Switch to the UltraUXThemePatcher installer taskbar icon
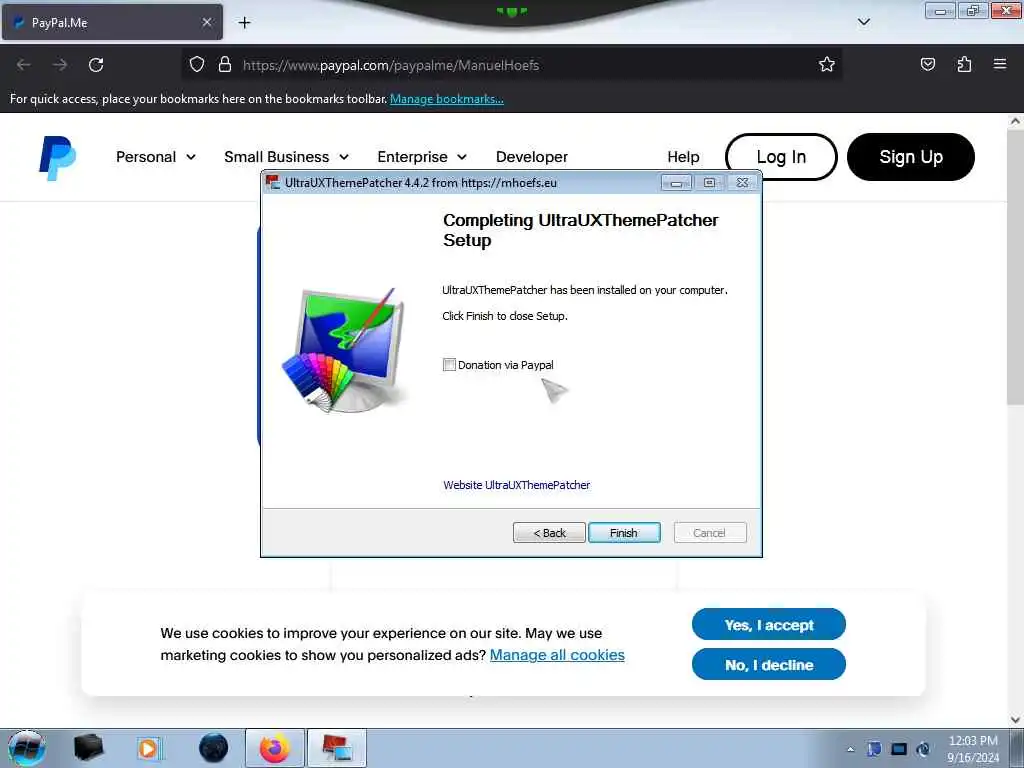Image resolution: width=1024 pixels, height=768 pixels. [336, 748]
